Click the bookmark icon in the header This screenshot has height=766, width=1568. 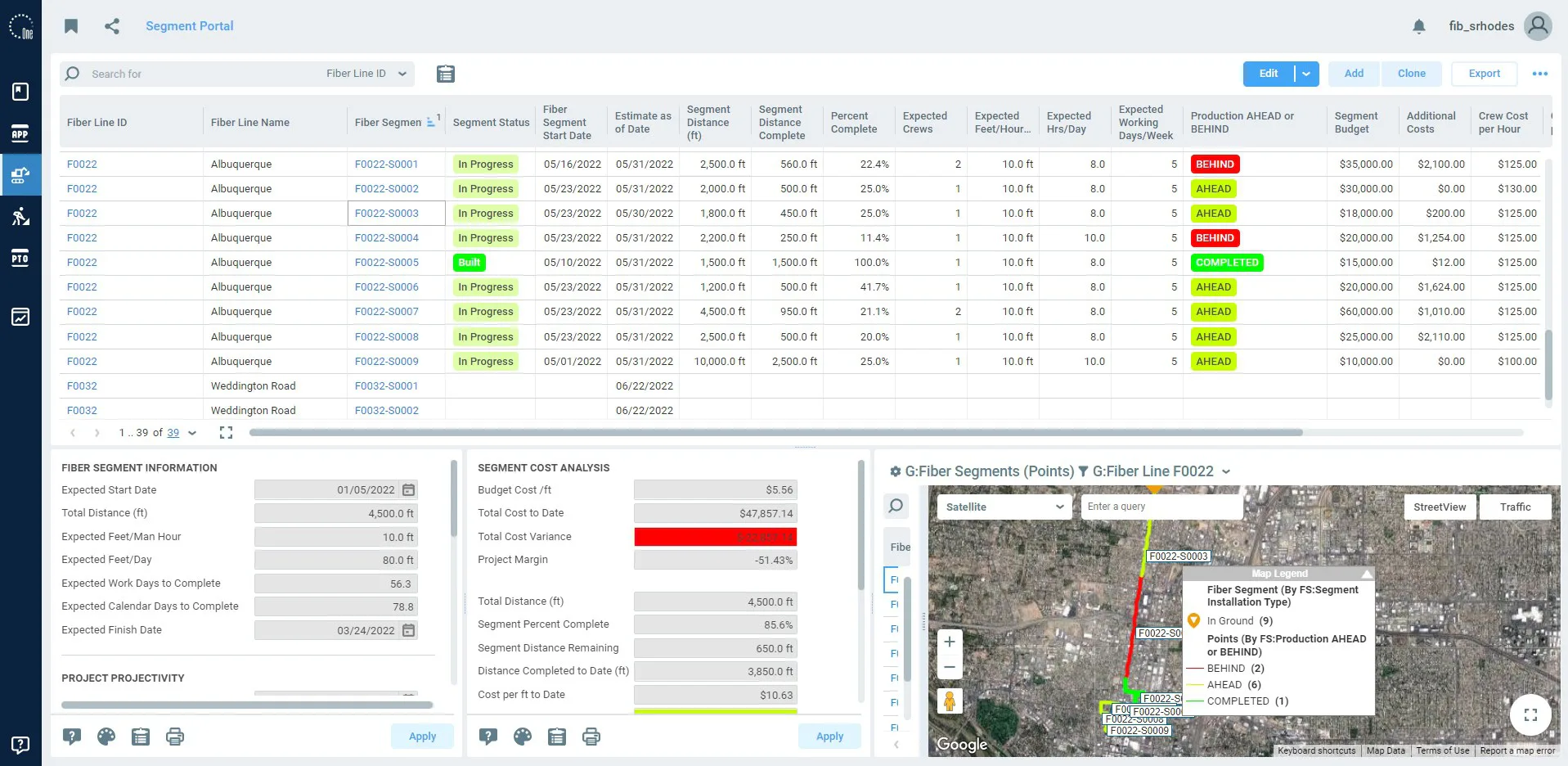(71, 26)
